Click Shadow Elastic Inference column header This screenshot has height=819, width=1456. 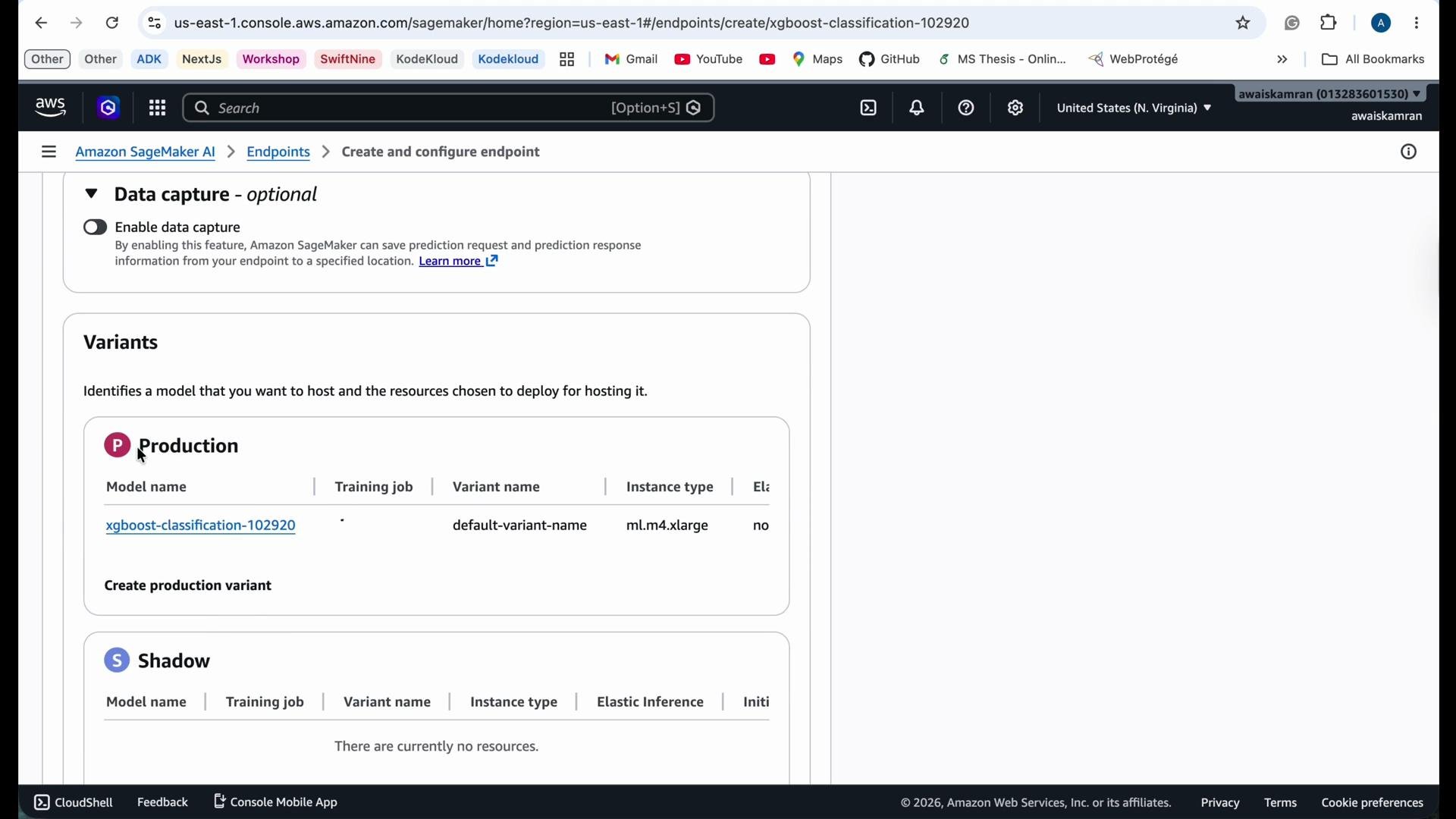(x=650, y=703)
